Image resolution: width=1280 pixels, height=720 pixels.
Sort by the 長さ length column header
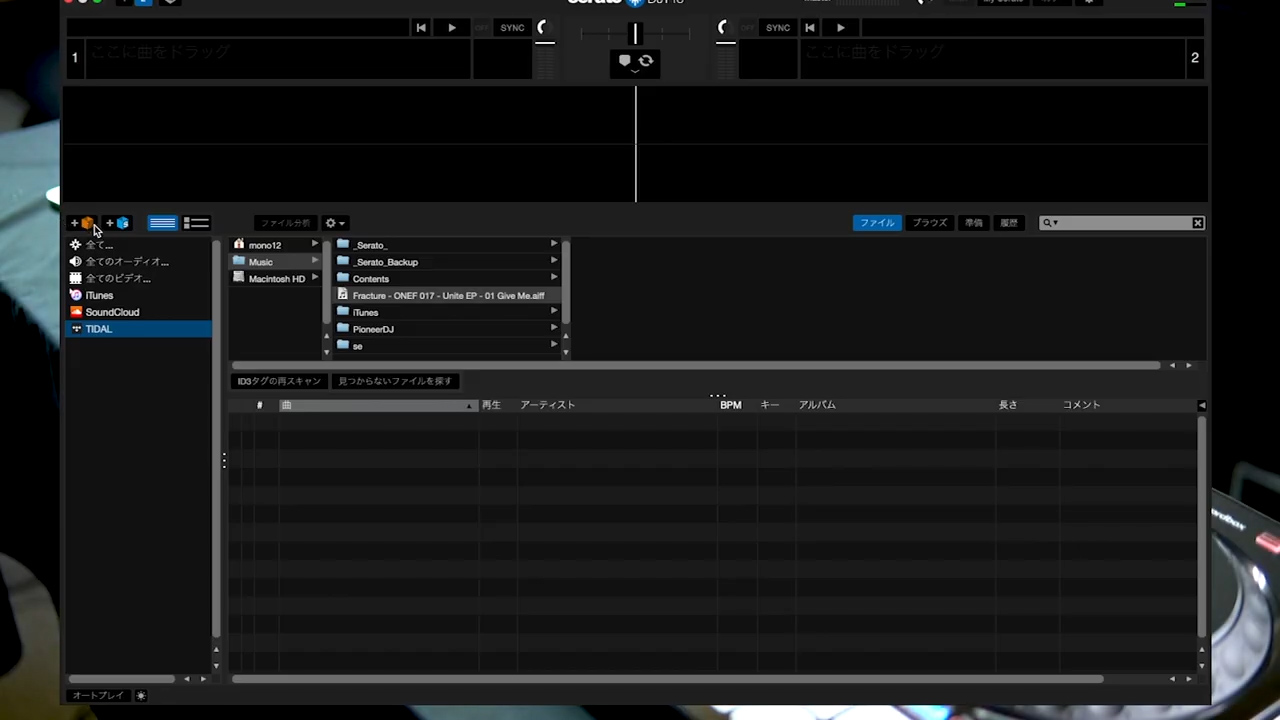tap(1027, 405)
